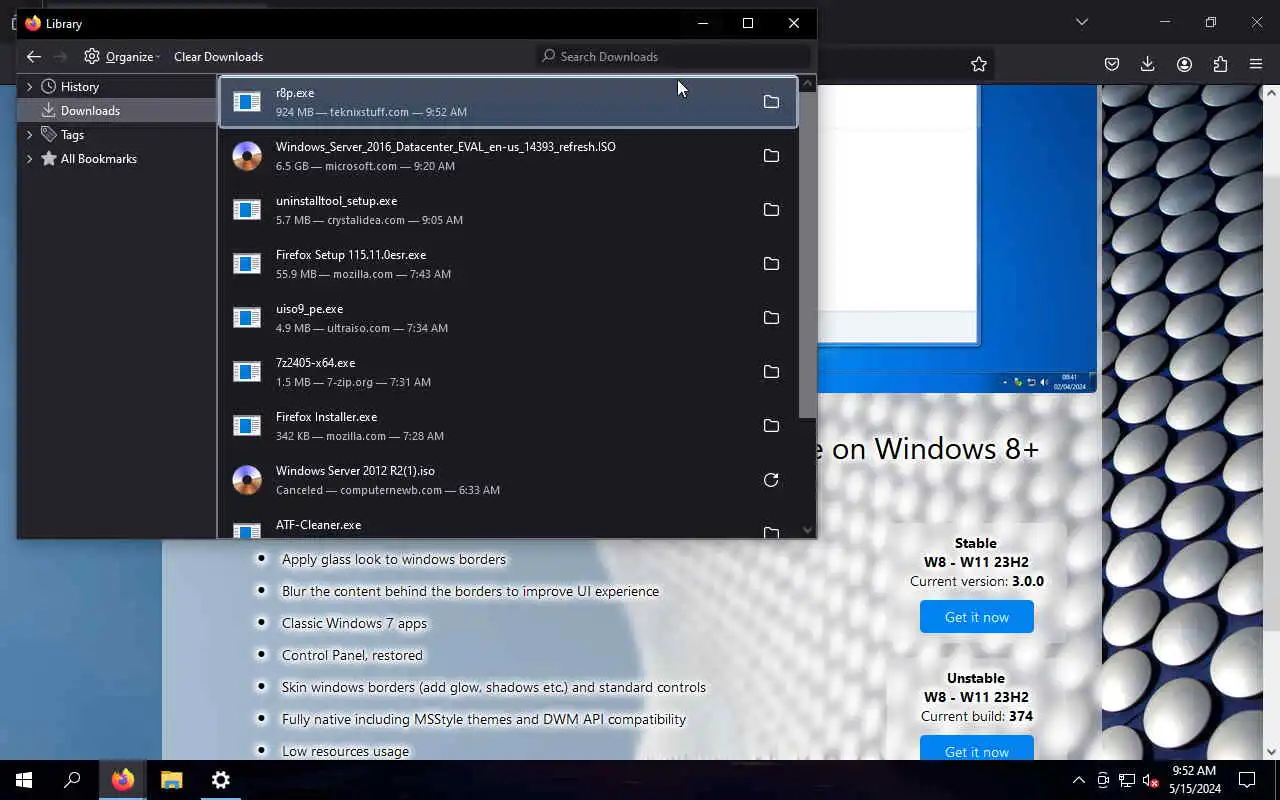Select the uiso9_pe.exe download entry

coord(508,318)
